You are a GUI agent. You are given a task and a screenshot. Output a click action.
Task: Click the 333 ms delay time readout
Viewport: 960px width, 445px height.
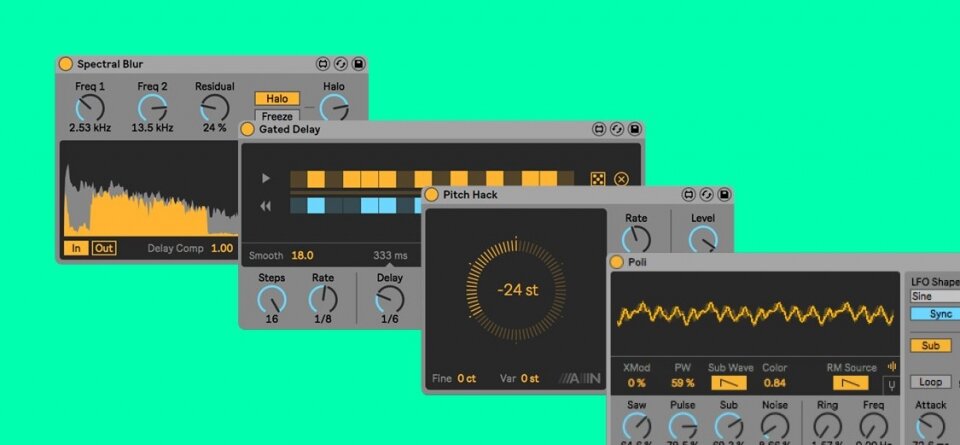pyautogui.click(x=390, y=255)
